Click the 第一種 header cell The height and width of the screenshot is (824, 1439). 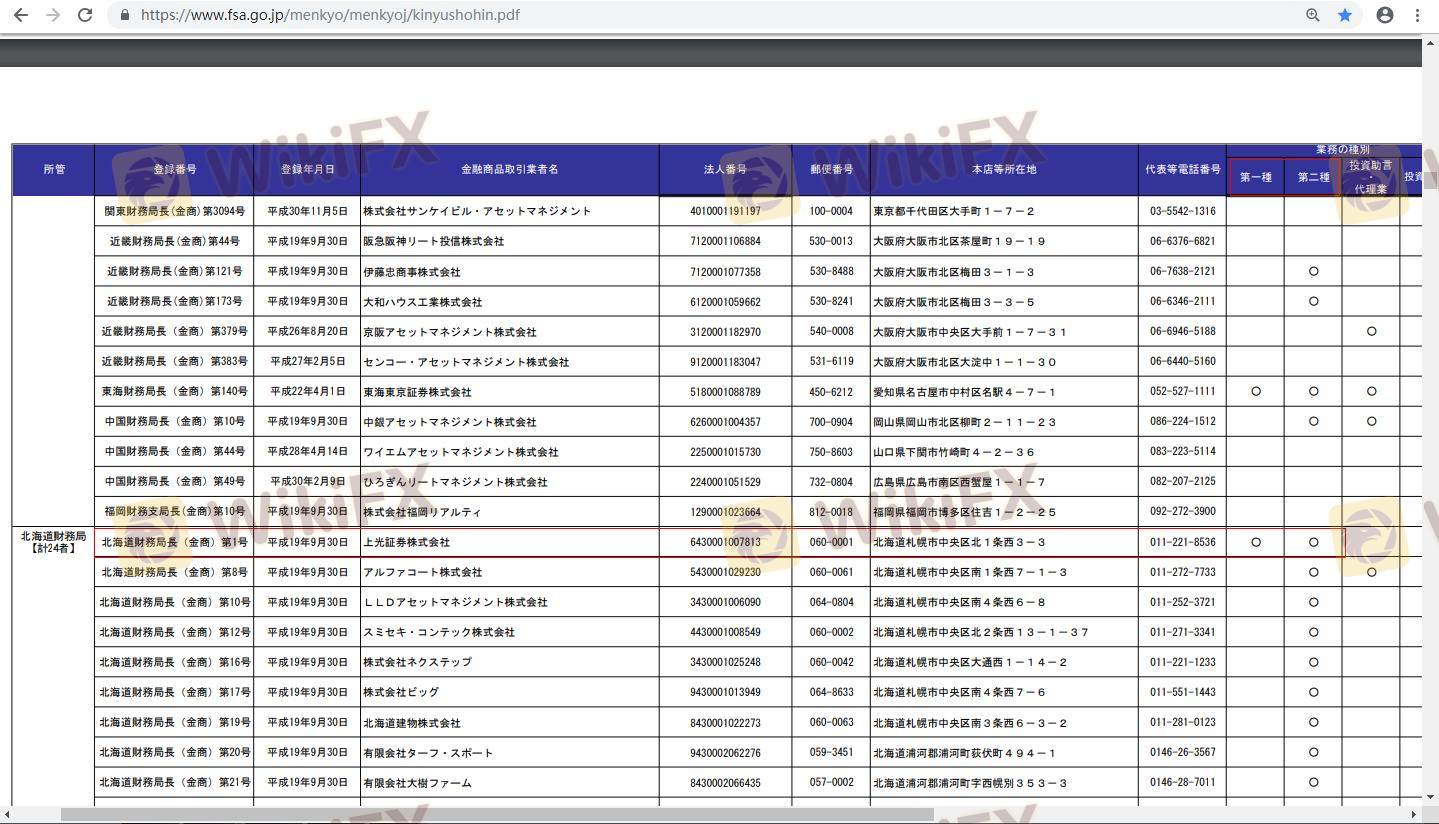1256,177
